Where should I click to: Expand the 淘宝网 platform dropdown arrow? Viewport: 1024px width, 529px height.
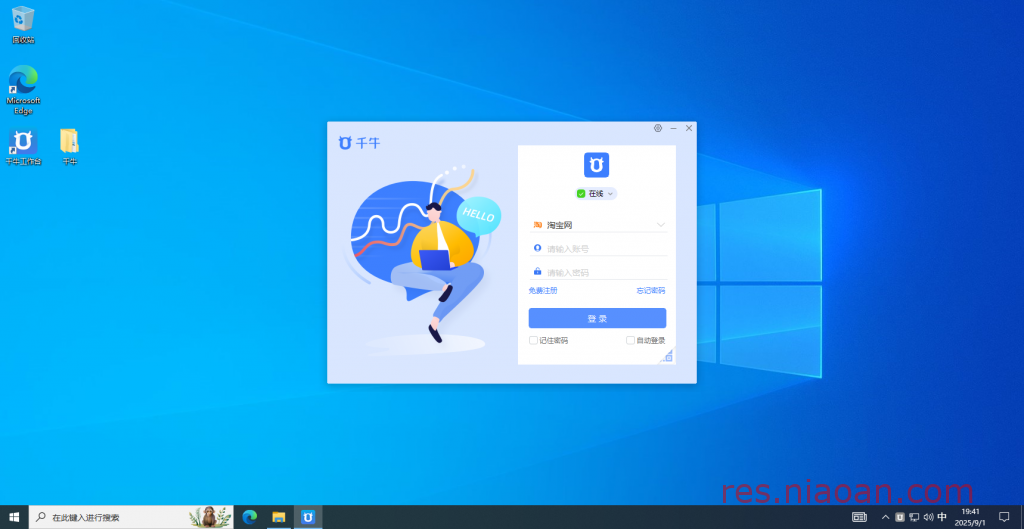(x=661, y=225)
